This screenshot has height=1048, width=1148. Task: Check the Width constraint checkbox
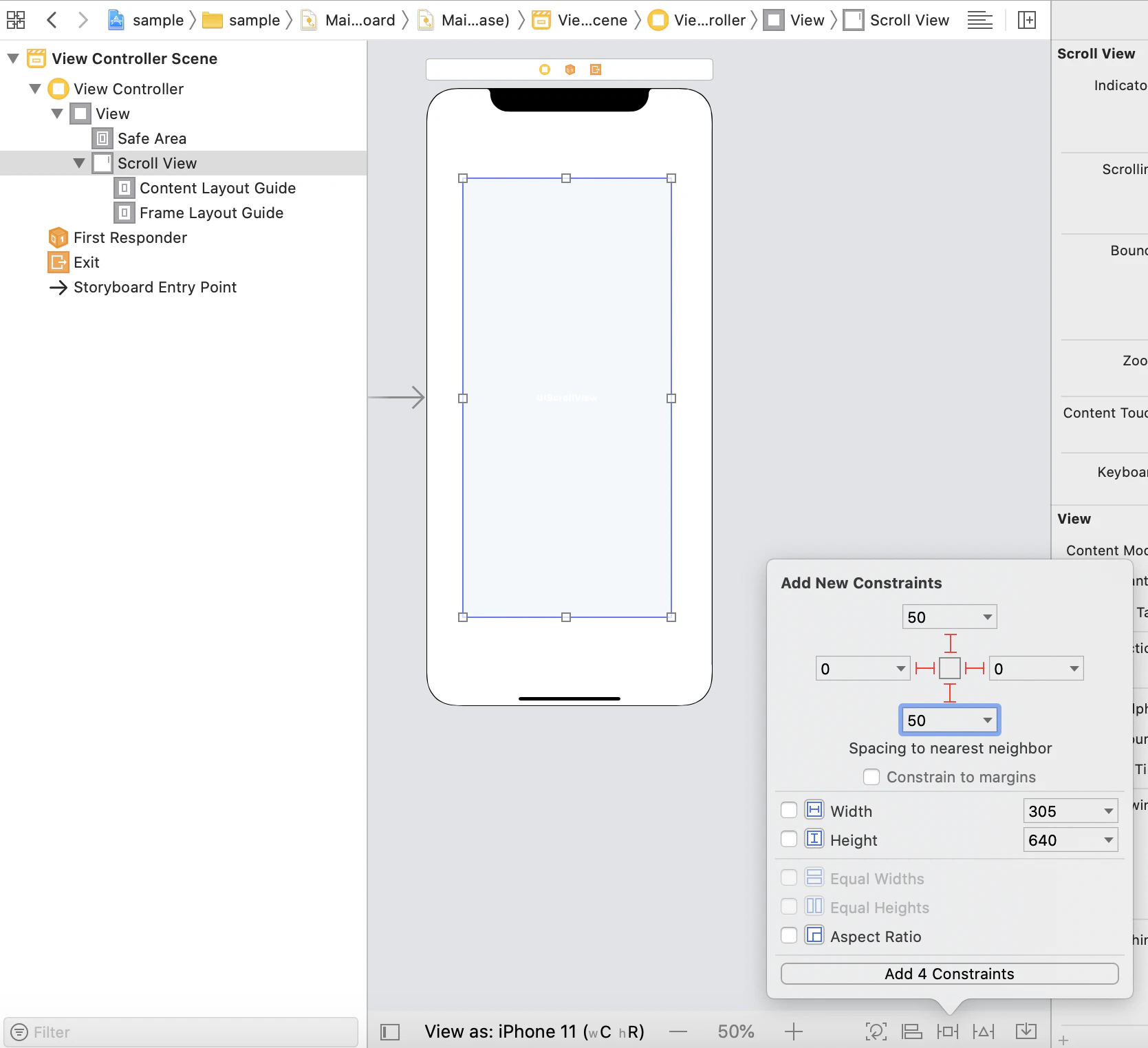coord(789,811)
